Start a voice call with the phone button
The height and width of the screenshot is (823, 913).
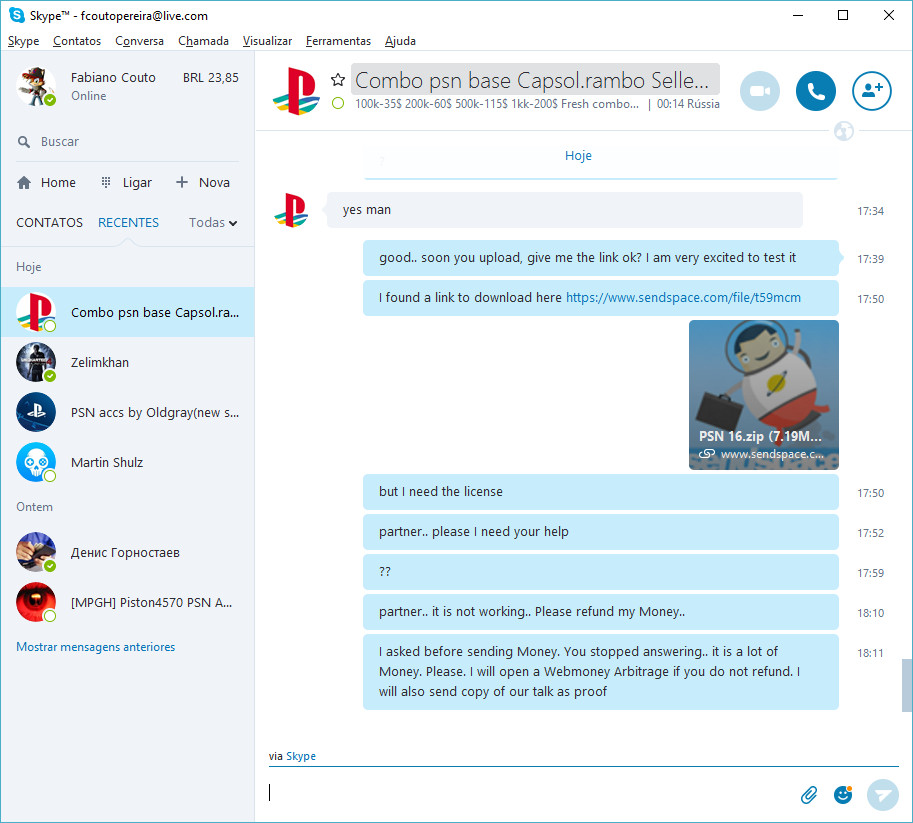pos(815,91)
